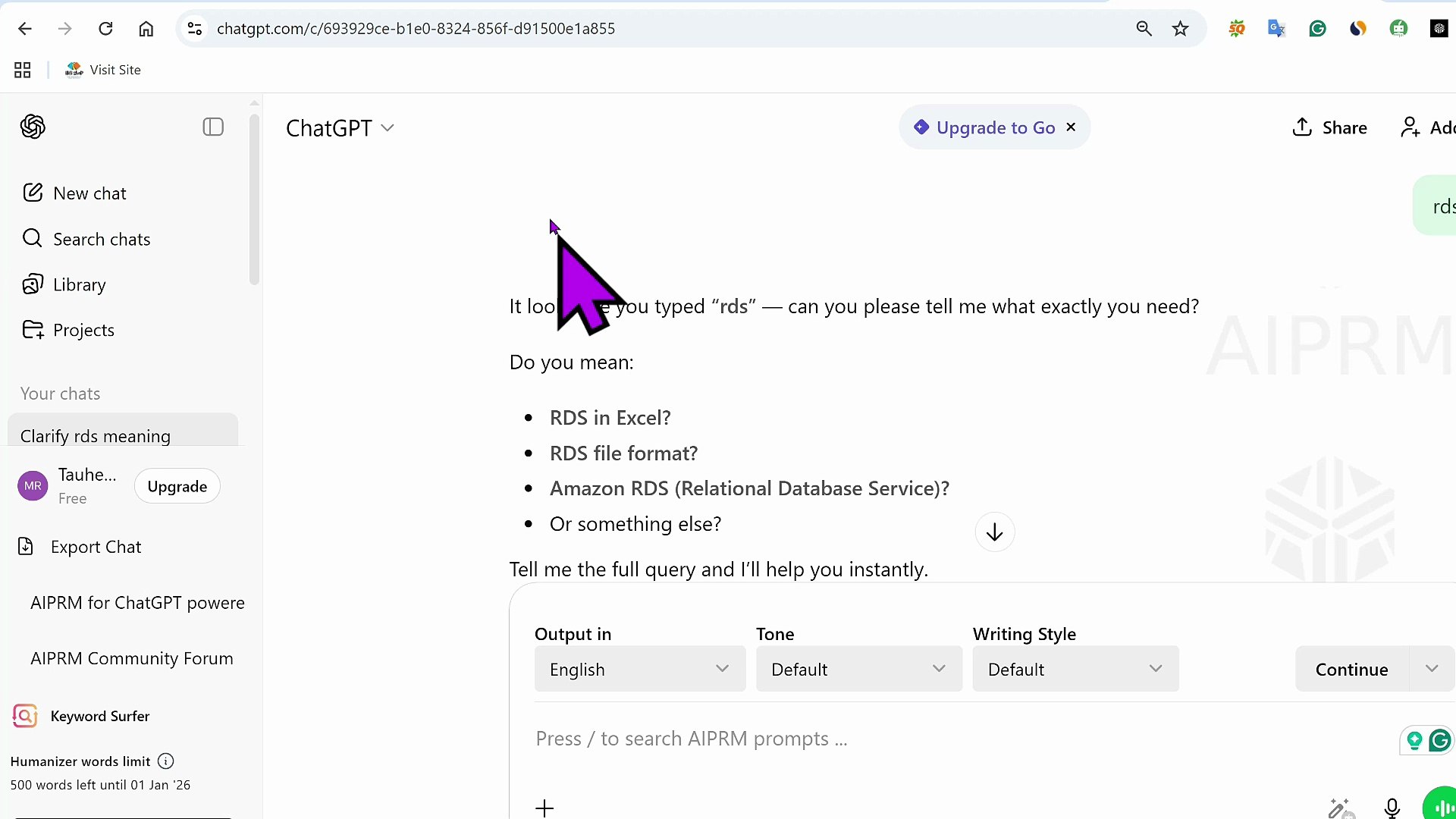The width and height of the screenshot is (1456, 819).
Task: Click the Upgrade button next to account
Action: click(176, 486)
